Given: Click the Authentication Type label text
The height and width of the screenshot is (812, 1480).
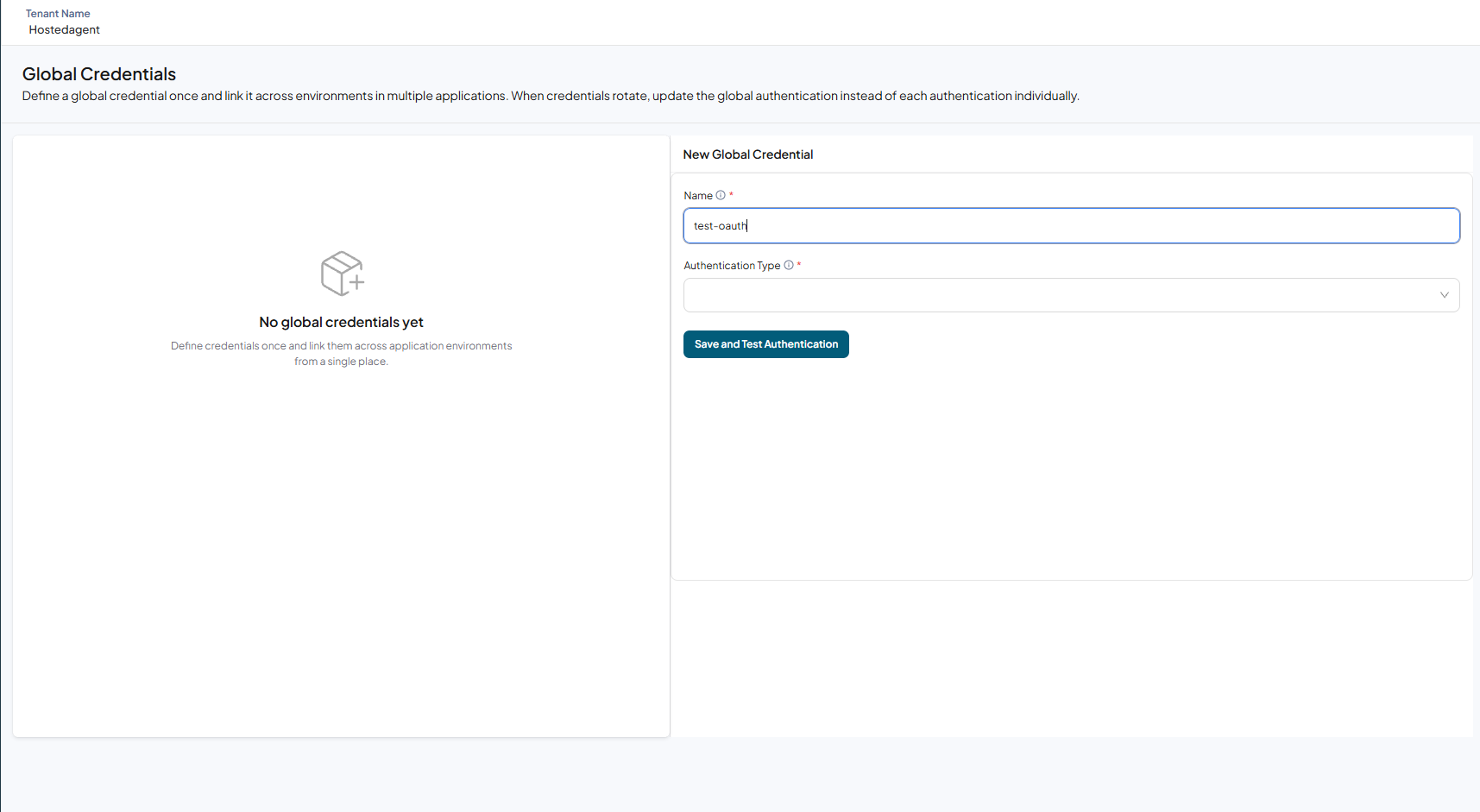Looking at the screenshot, I should click(732, 266).
